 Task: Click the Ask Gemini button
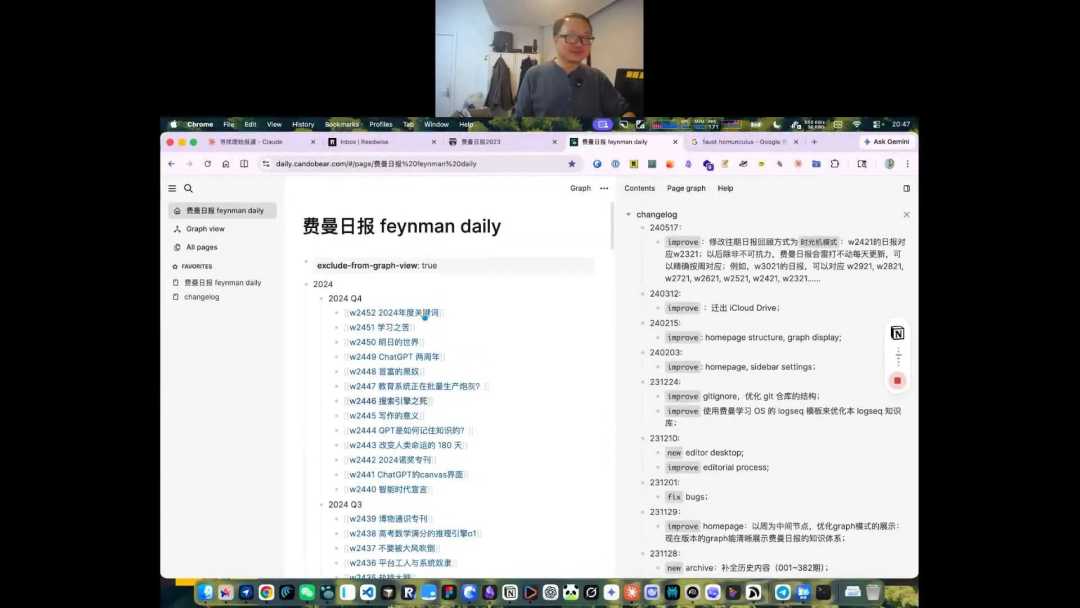886,142
